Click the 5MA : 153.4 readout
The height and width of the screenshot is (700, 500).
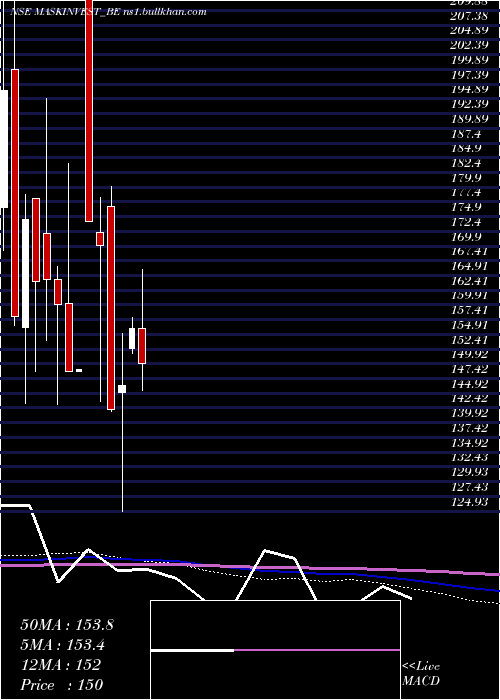(63, 645)
